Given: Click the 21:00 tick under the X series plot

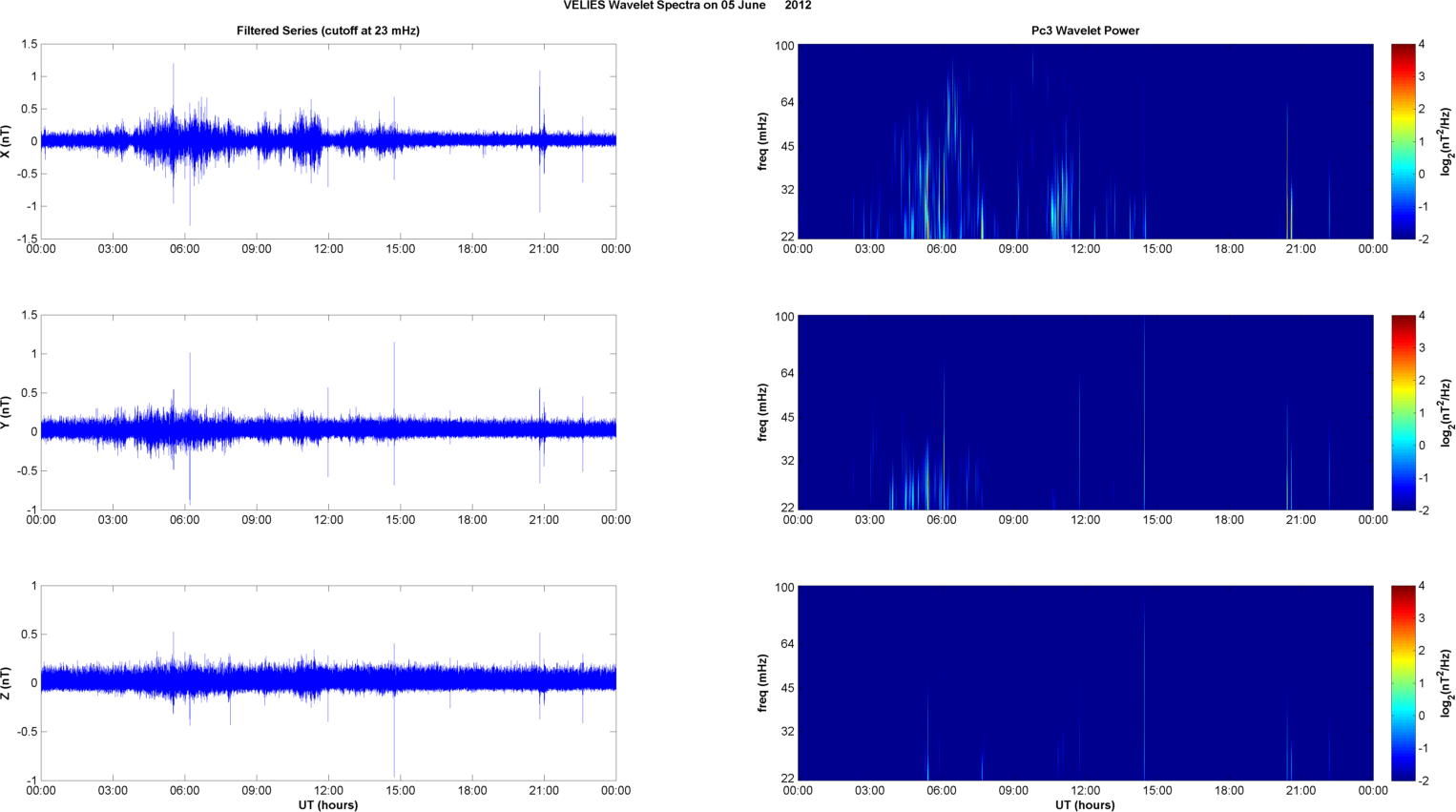Looking at the screenshot, I should (x=544, y=249).
